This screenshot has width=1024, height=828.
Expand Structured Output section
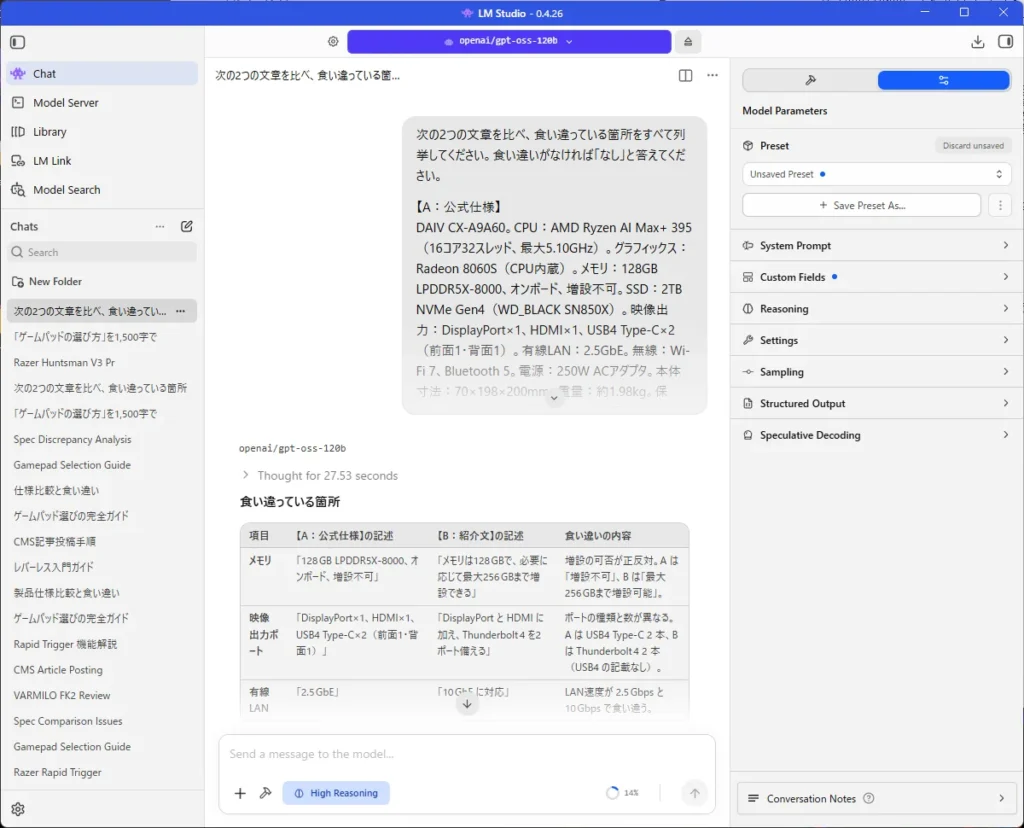pyautogui.click(x=876, y=404)
